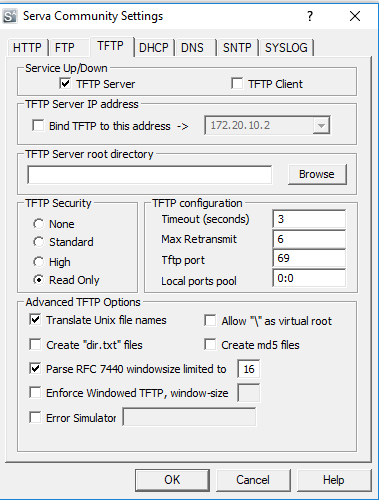Click Browse for root directory

coord(317,174)
